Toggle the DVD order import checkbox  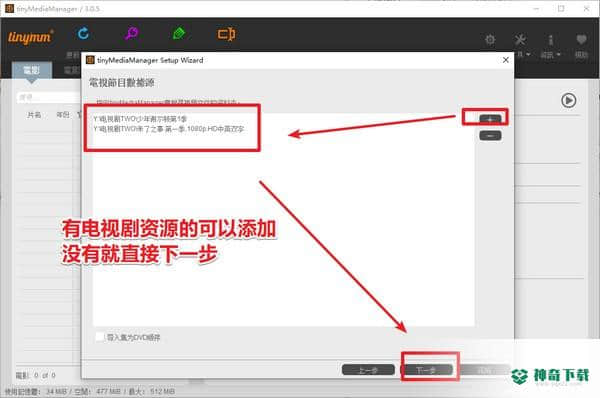(x=100, y=337)
